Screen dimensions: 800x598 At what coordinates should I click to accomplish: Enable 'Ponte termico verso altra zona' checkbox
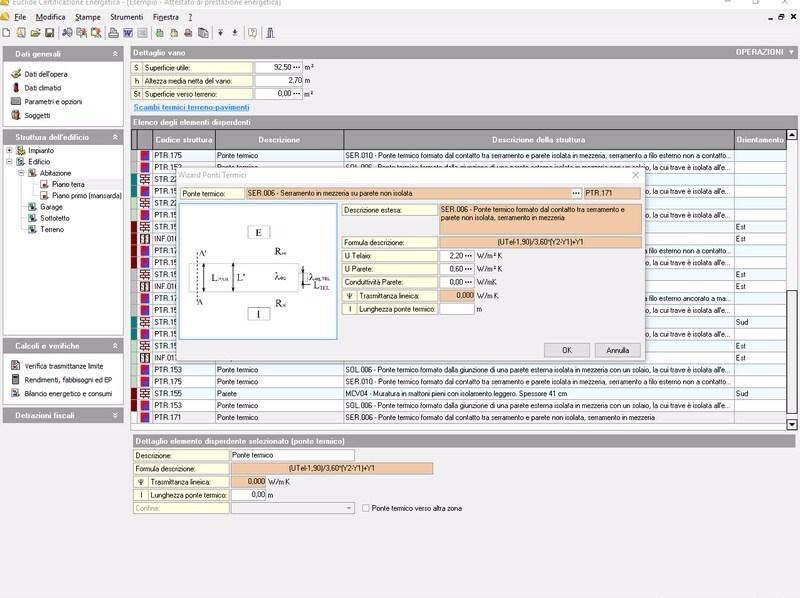(366, 508)
